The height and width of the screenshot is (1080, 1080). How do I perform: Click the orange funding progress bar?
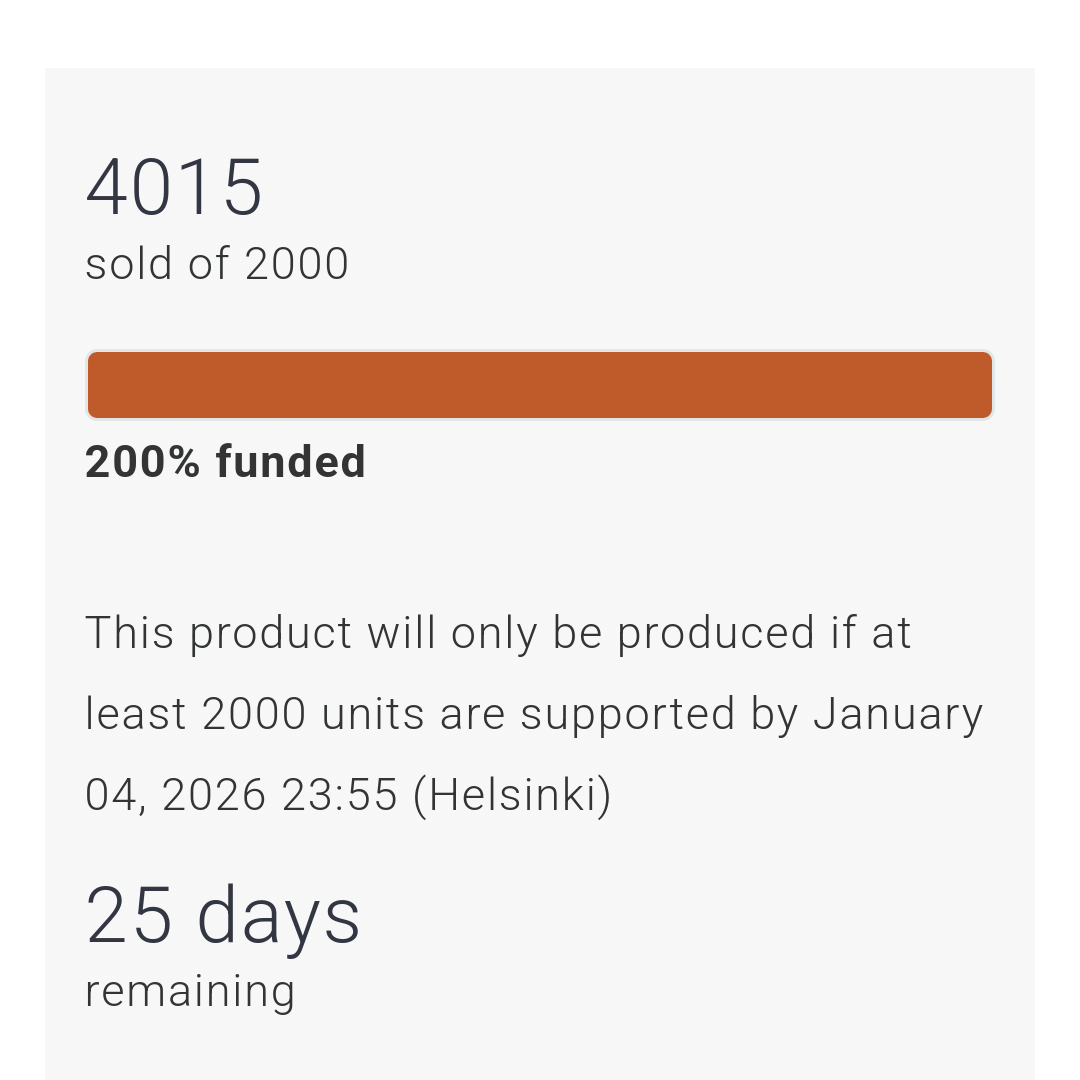[x=540, y=385]
